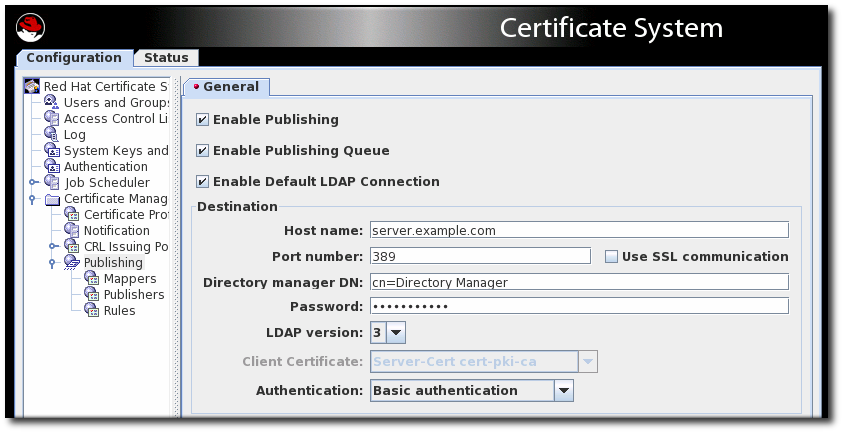This screenshot has height=433, width=843.
Task: Select the General tab
Action: pyautogui.click(x=227, y=87)
